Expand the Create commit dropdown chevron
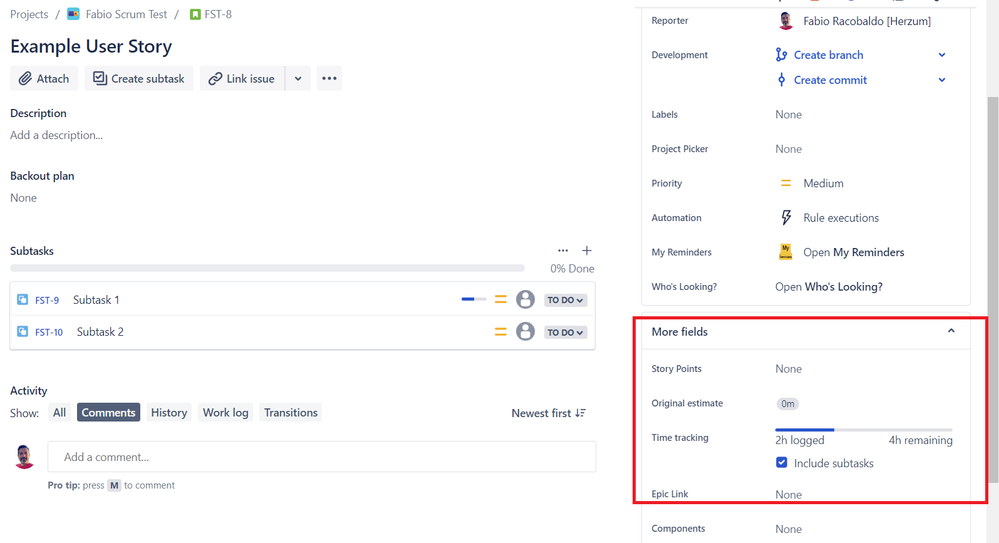 (x=942, y=80)
